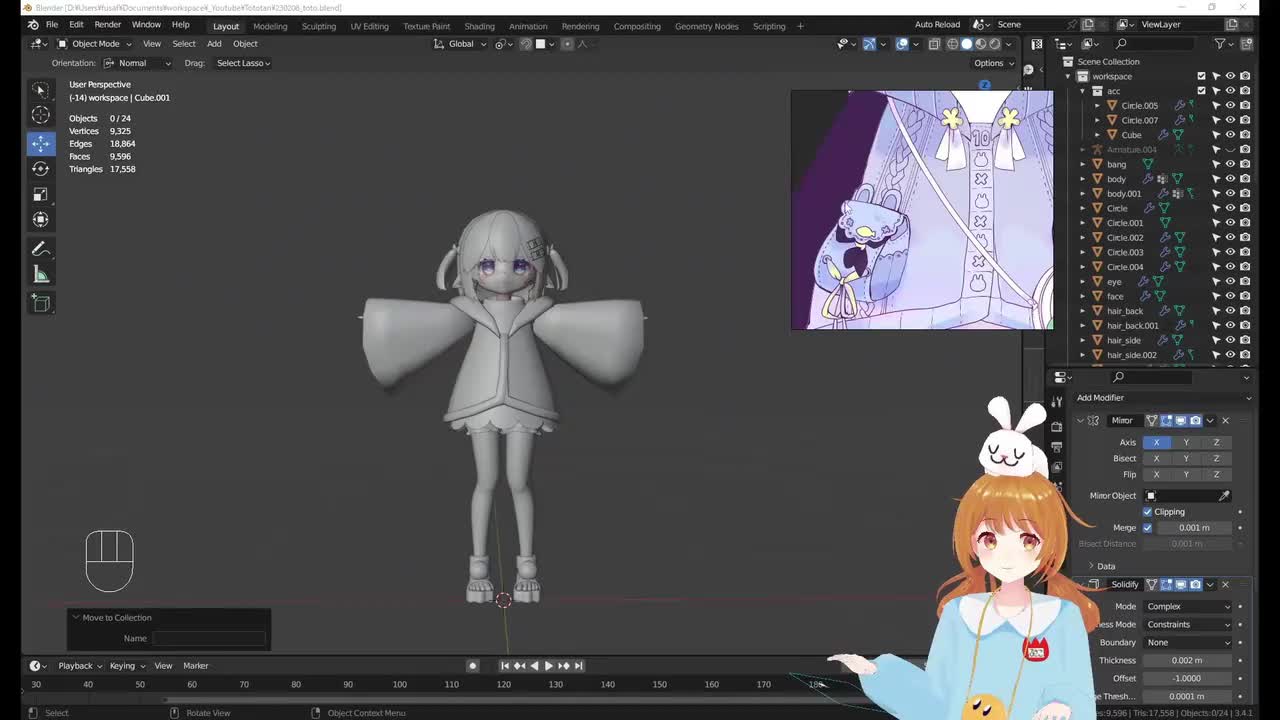The height and width of the screenshot is (720, 1280).
Task: Select the Select Box tool
Action: (x=41, y=90)
